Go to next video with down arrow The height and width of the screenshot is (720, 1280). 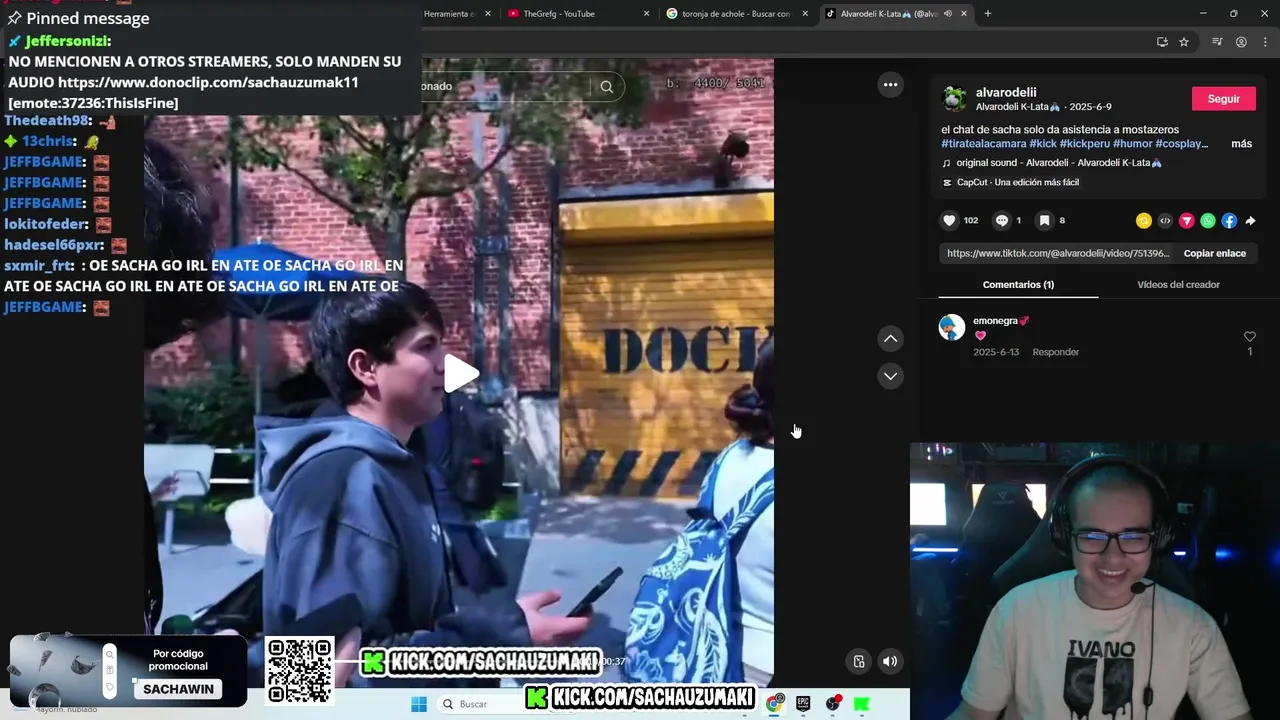(890, 376)
